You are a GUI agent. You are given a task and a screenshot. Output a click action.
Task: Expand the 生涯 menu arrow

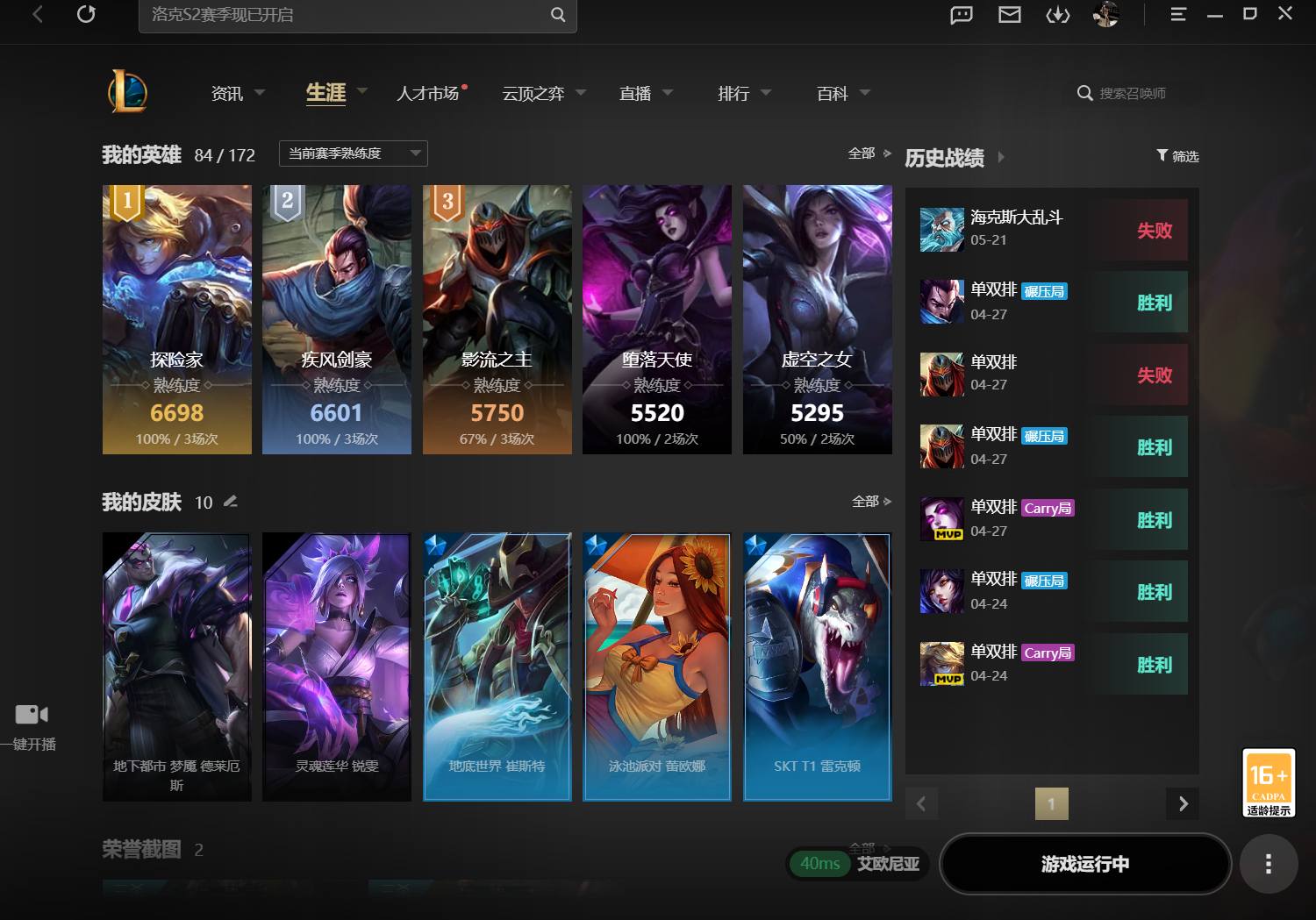[362, 90]
